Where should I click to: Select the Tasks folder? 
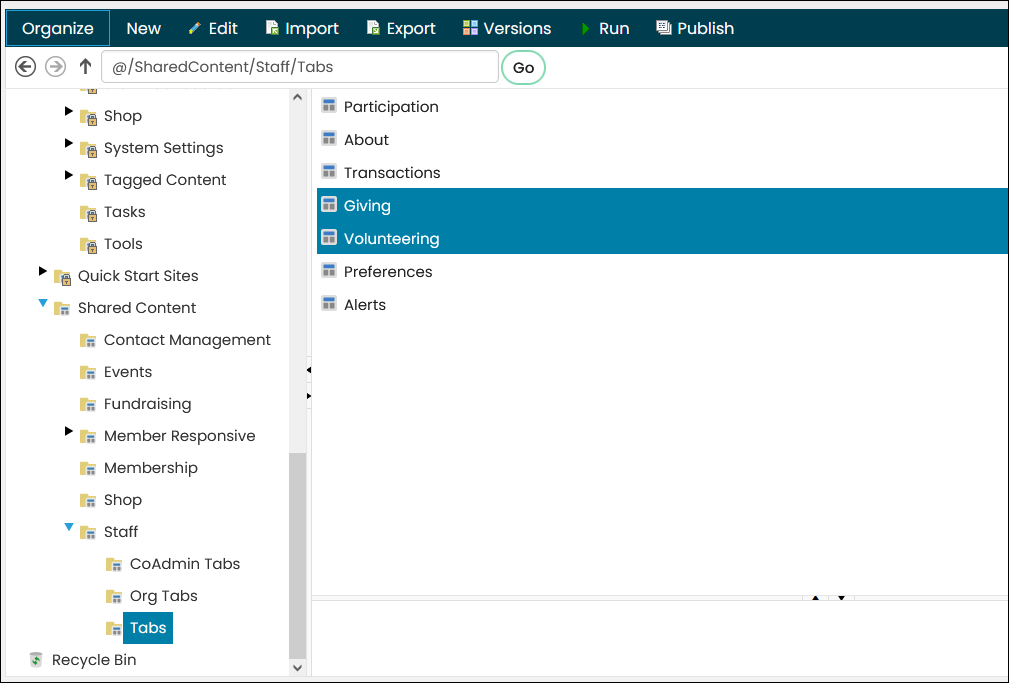[125, 212]
